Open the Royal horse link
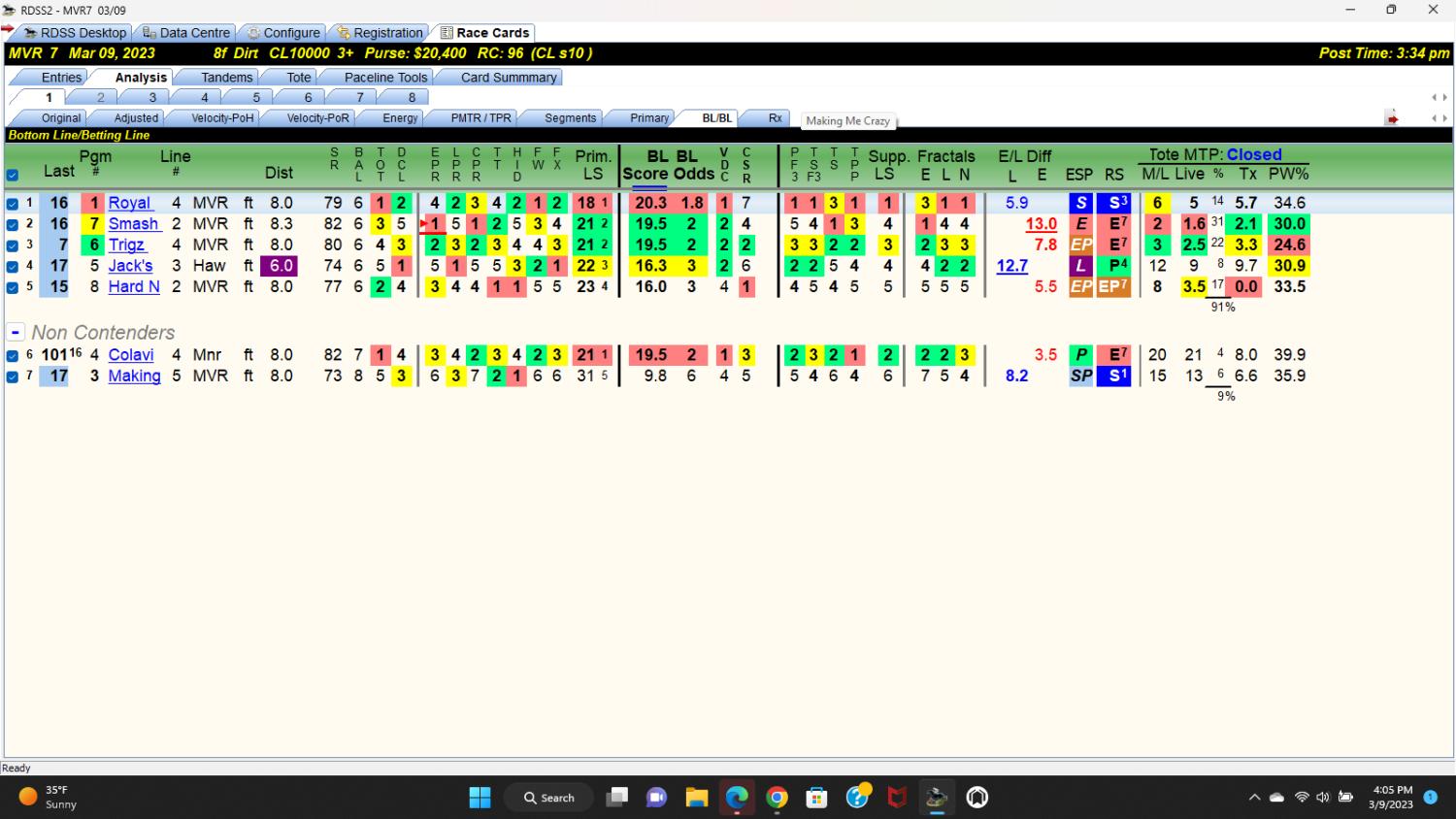Viewport: 1456px width, 819px height. [130, 203]
